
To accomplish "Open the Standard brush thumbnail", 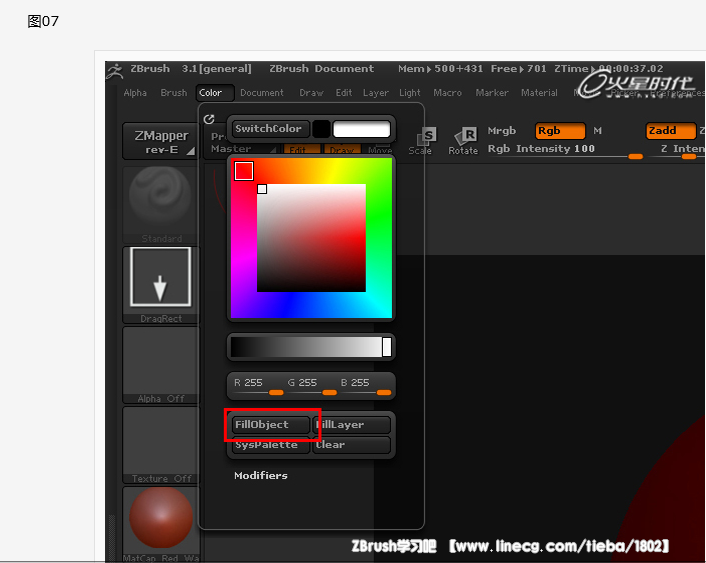I will click(x=160, y=205).
